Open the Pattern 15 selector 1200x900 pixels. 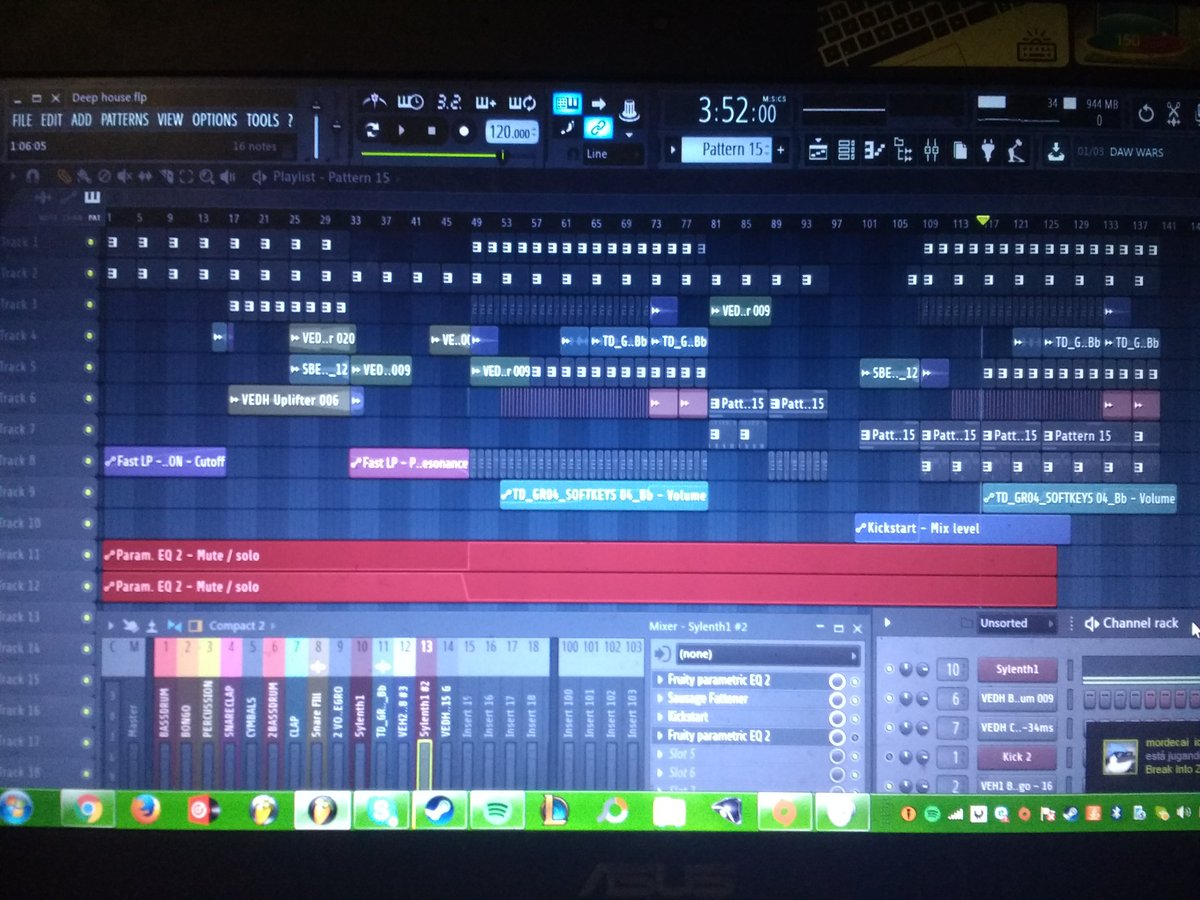point(726,150)
